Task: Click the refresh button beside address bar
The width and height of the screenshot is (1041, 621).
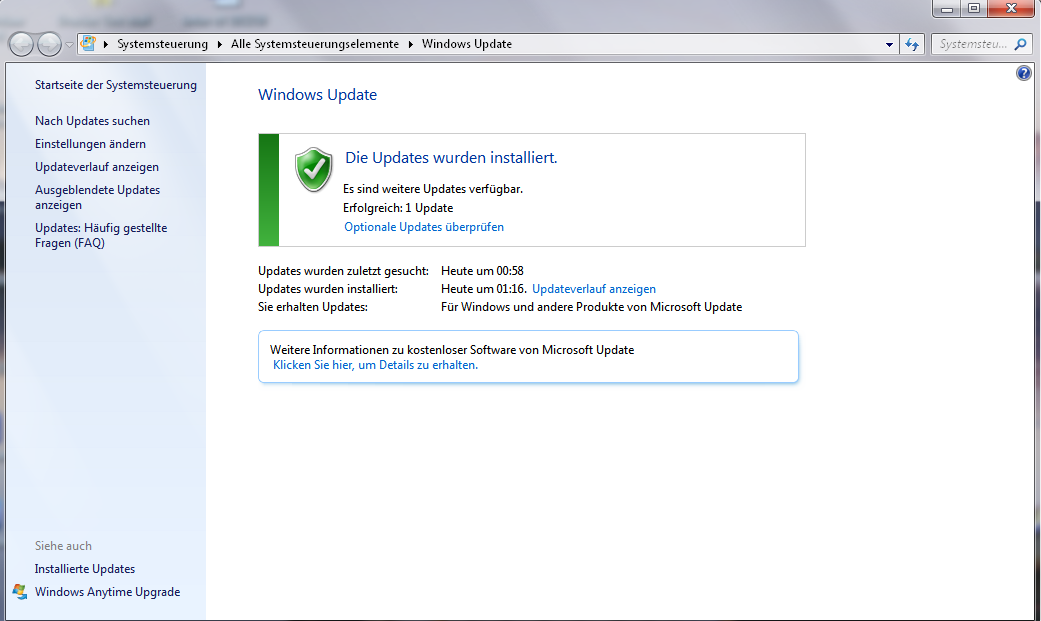Action: (912, 44)
